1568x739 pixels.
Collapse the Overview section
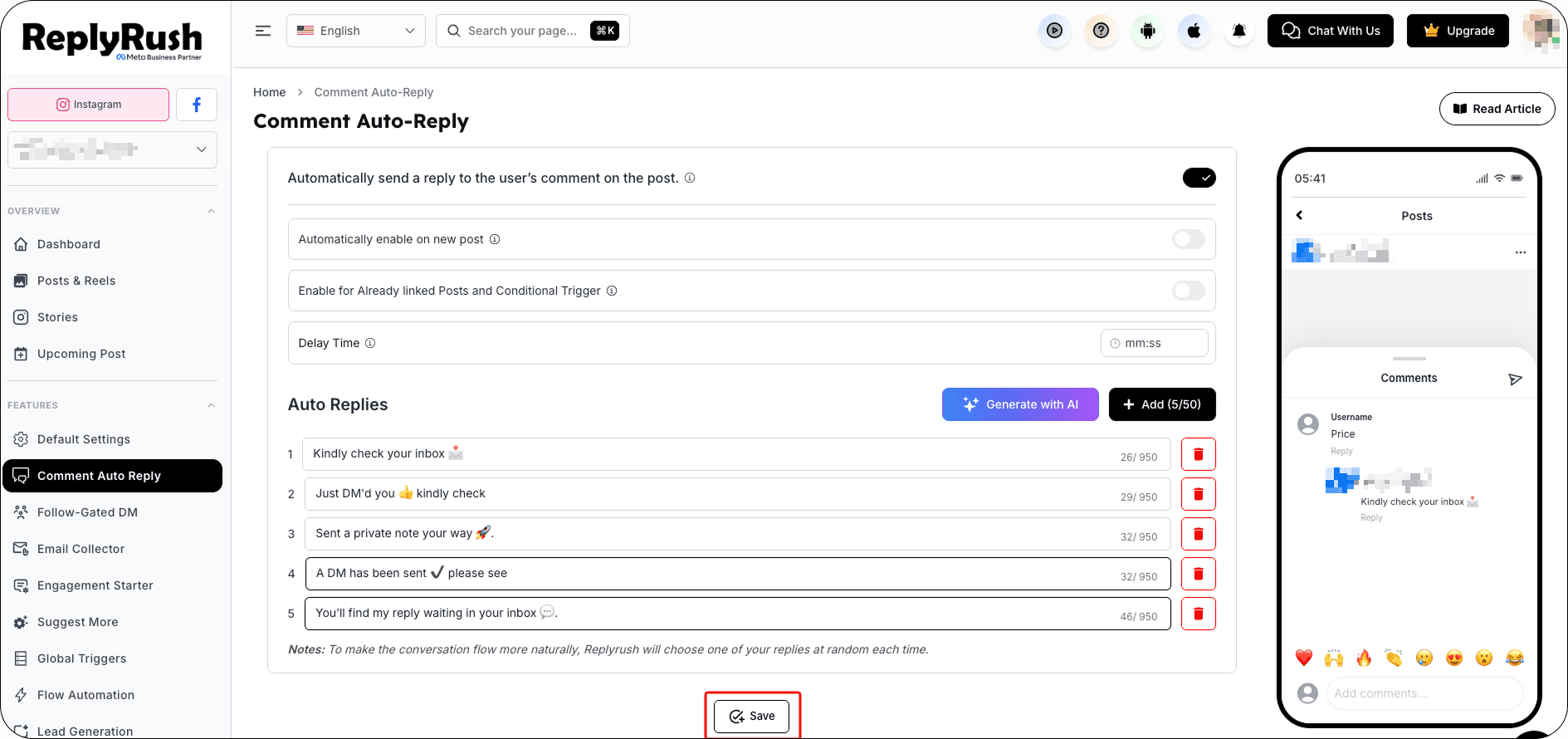pyautogui.click(x=211, y=211)
